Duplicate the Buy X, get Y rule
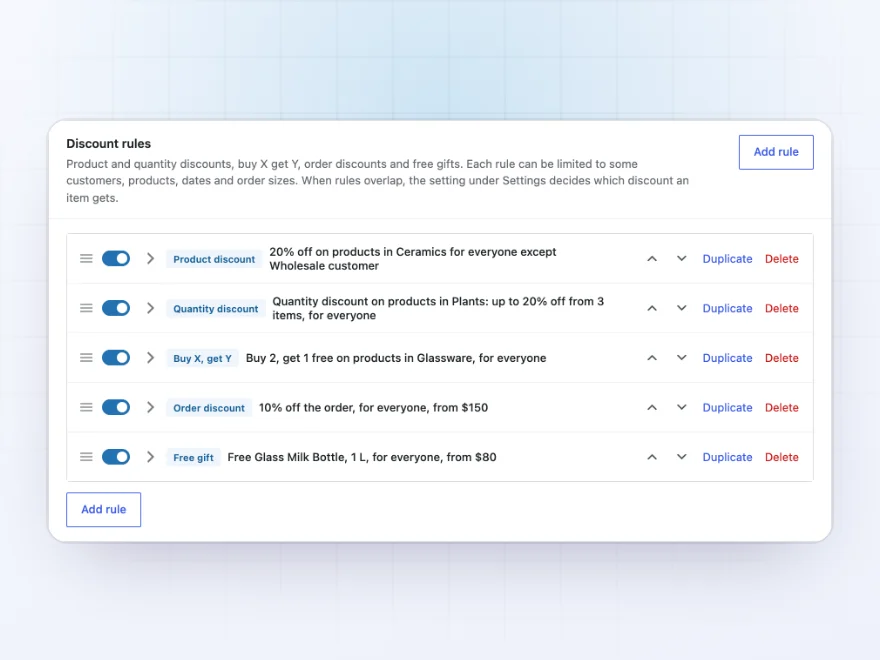 point(727,358)
